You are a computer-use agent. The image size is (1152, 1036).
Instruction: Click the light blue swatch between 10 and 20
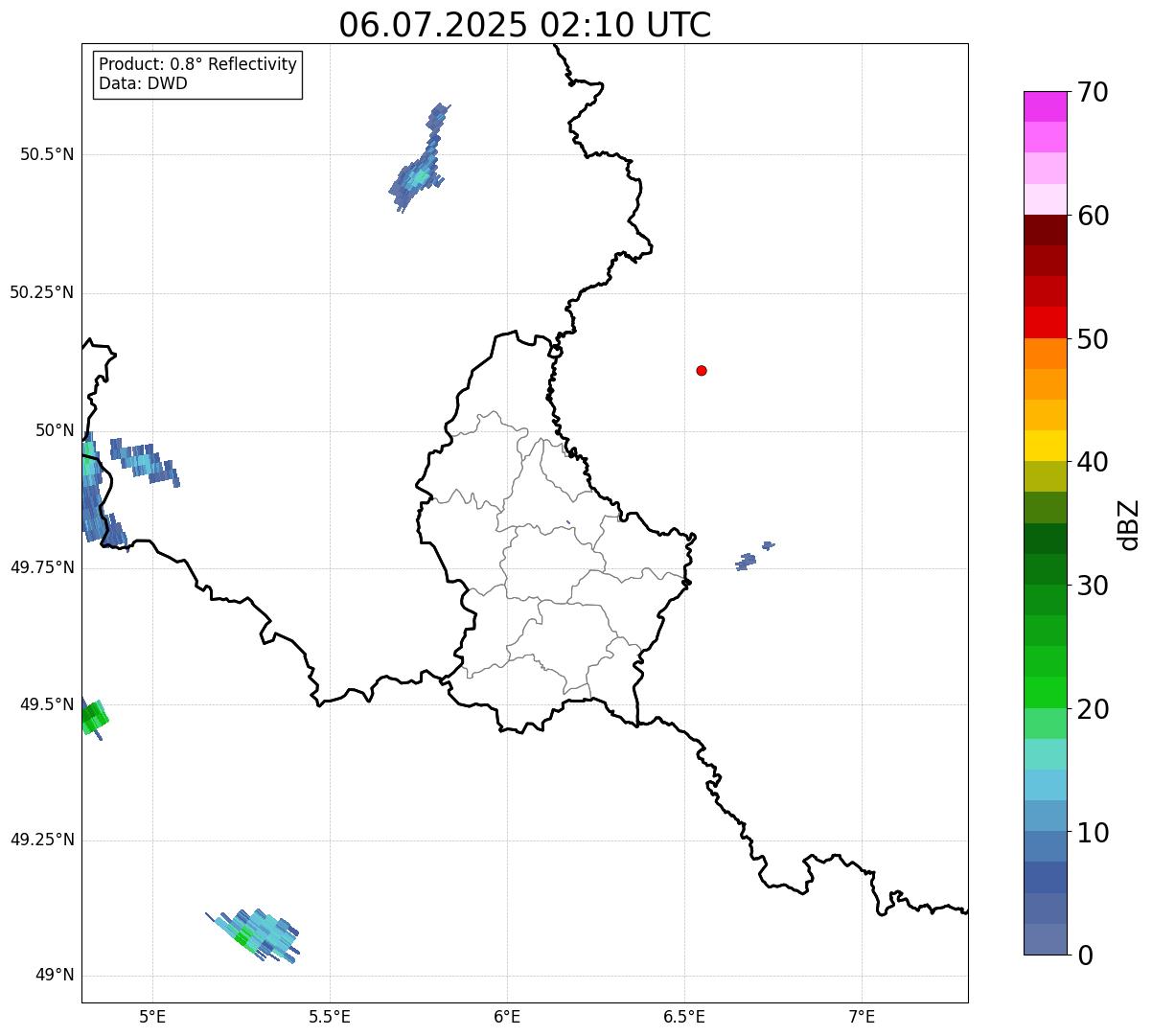tap(1046, 786)
